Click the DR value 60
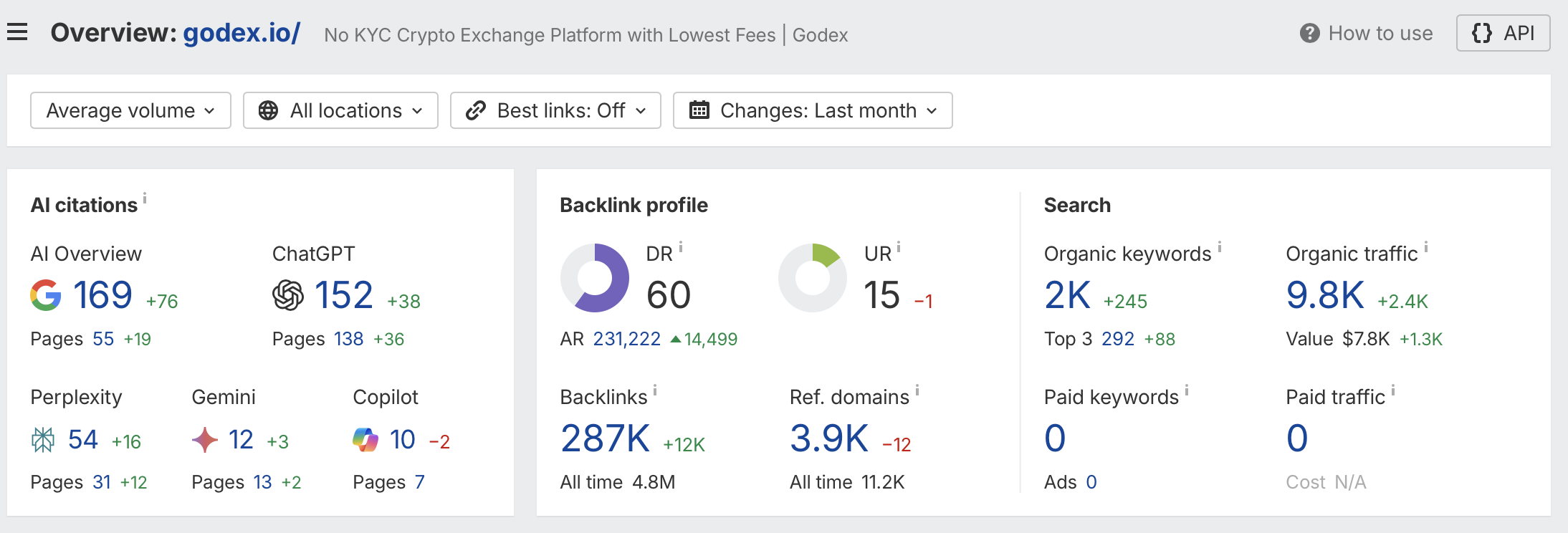Image resolution: width=1568 pixels, height=533 pixels. pyautogui.click(x=669, y=295)
